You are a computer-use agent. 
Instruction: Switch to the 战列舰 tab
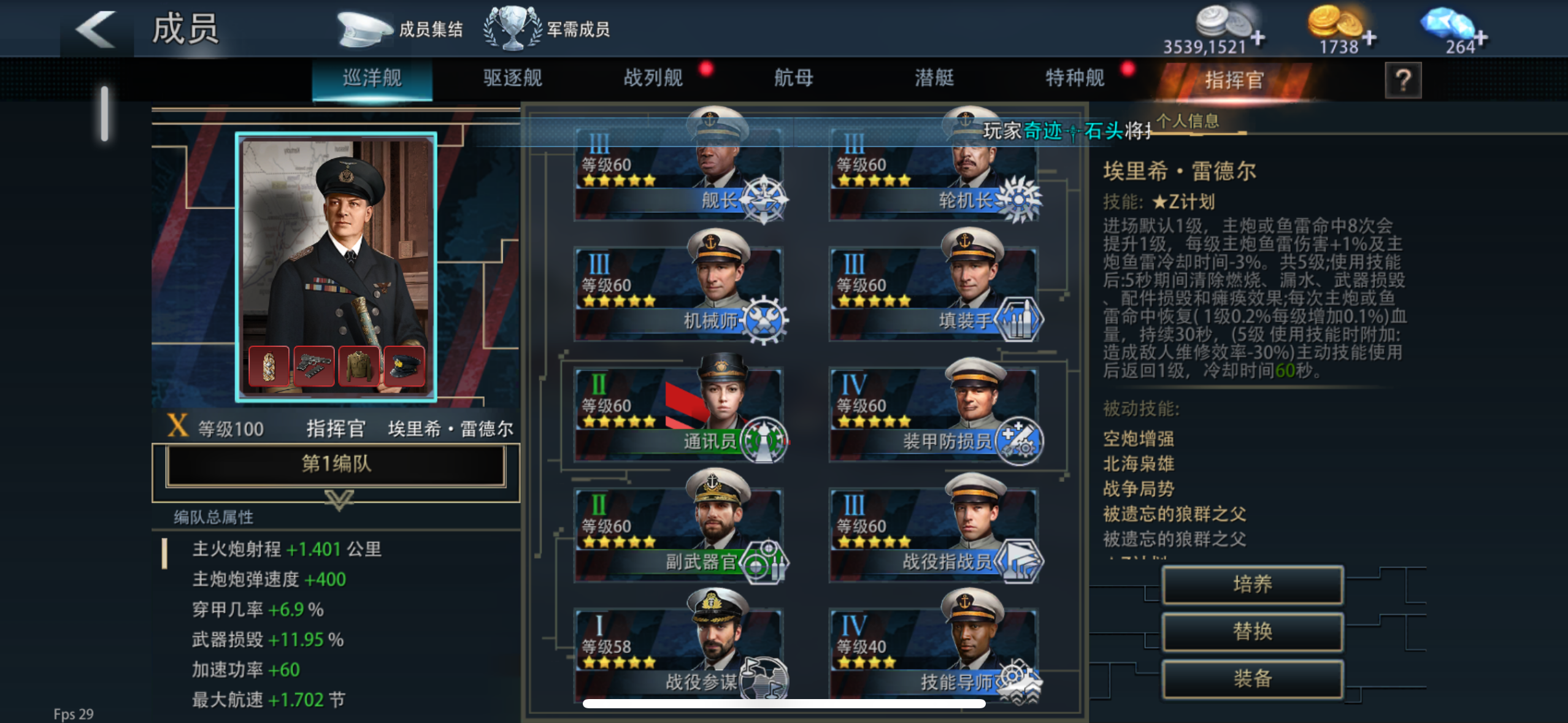(653, 78)
